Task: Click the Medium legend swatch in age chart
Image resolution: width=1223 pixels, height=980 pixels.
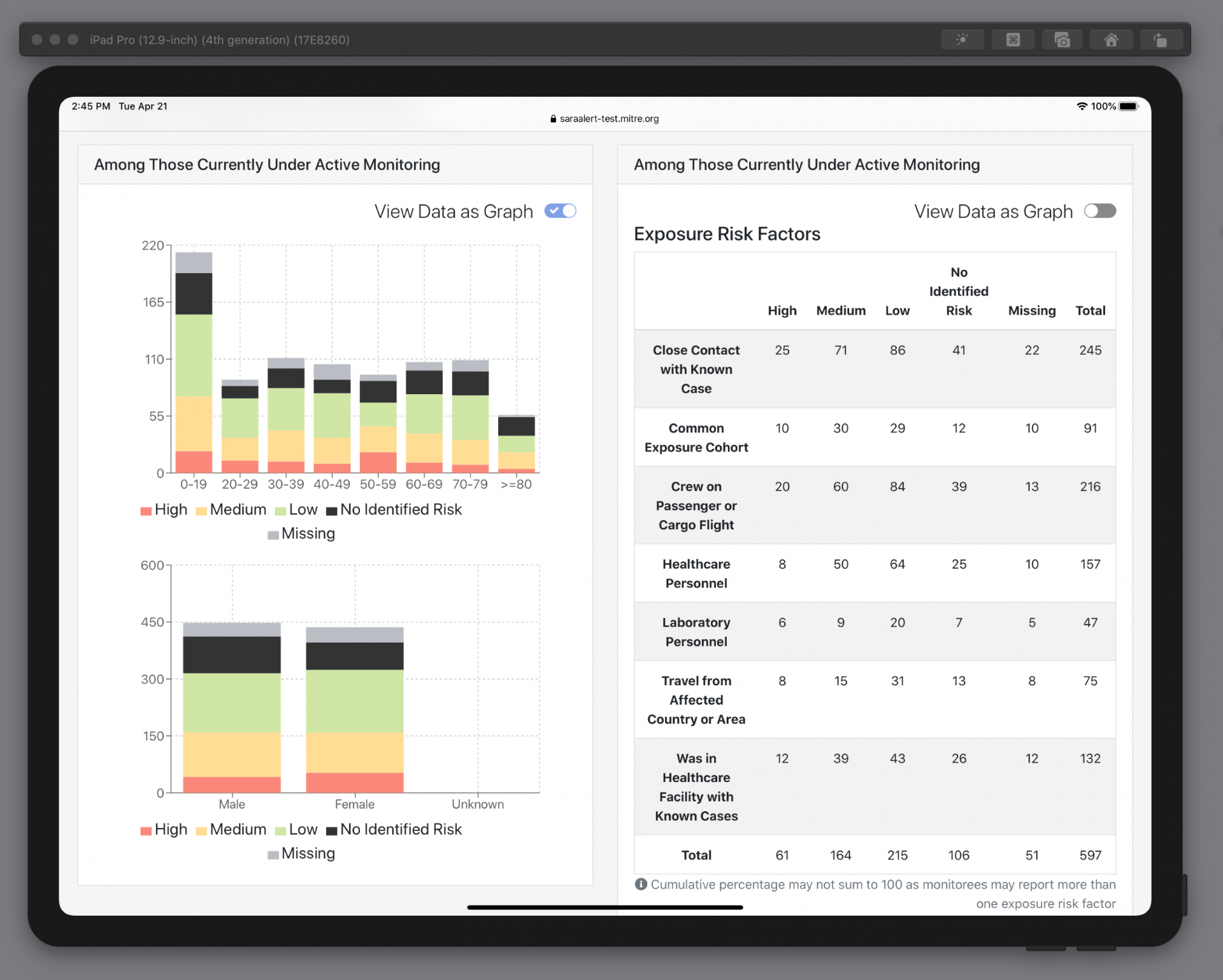Action: click(201, 511)
